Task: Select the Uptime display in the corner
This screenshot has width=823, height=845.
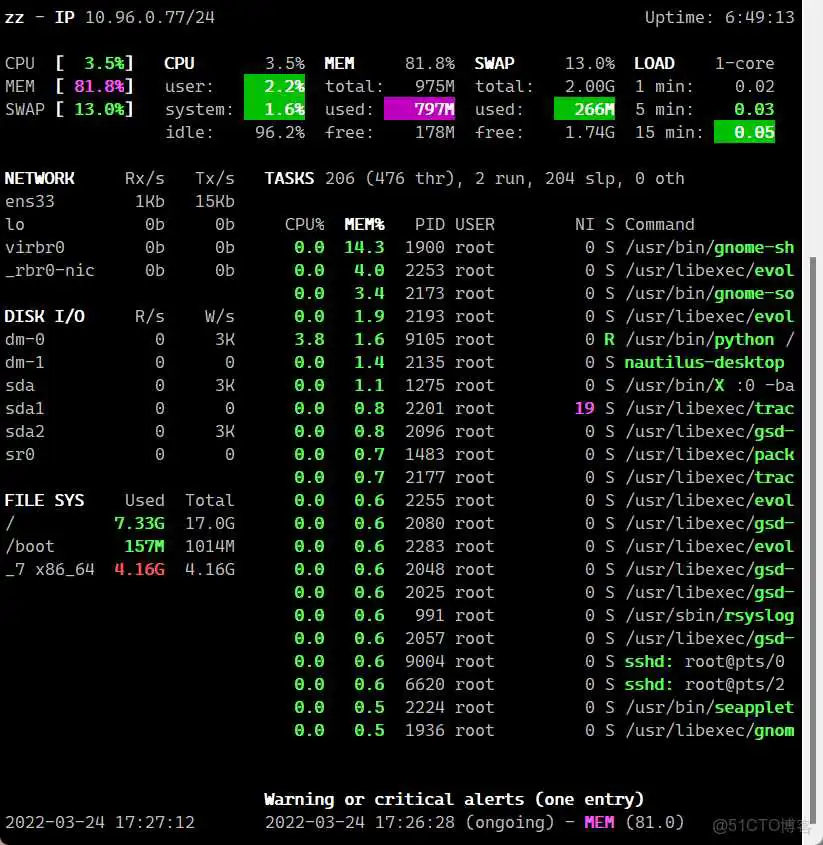Action: pos(719,16)
